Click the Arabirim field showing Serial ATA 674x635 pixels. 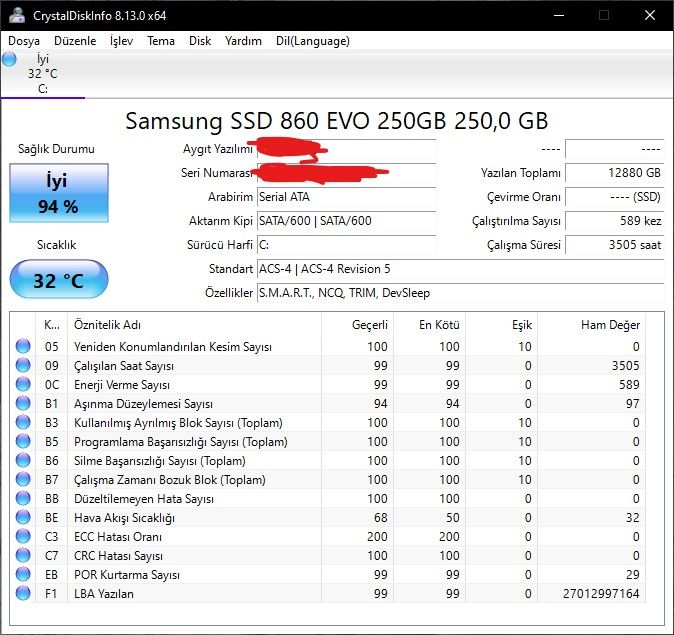346,197
